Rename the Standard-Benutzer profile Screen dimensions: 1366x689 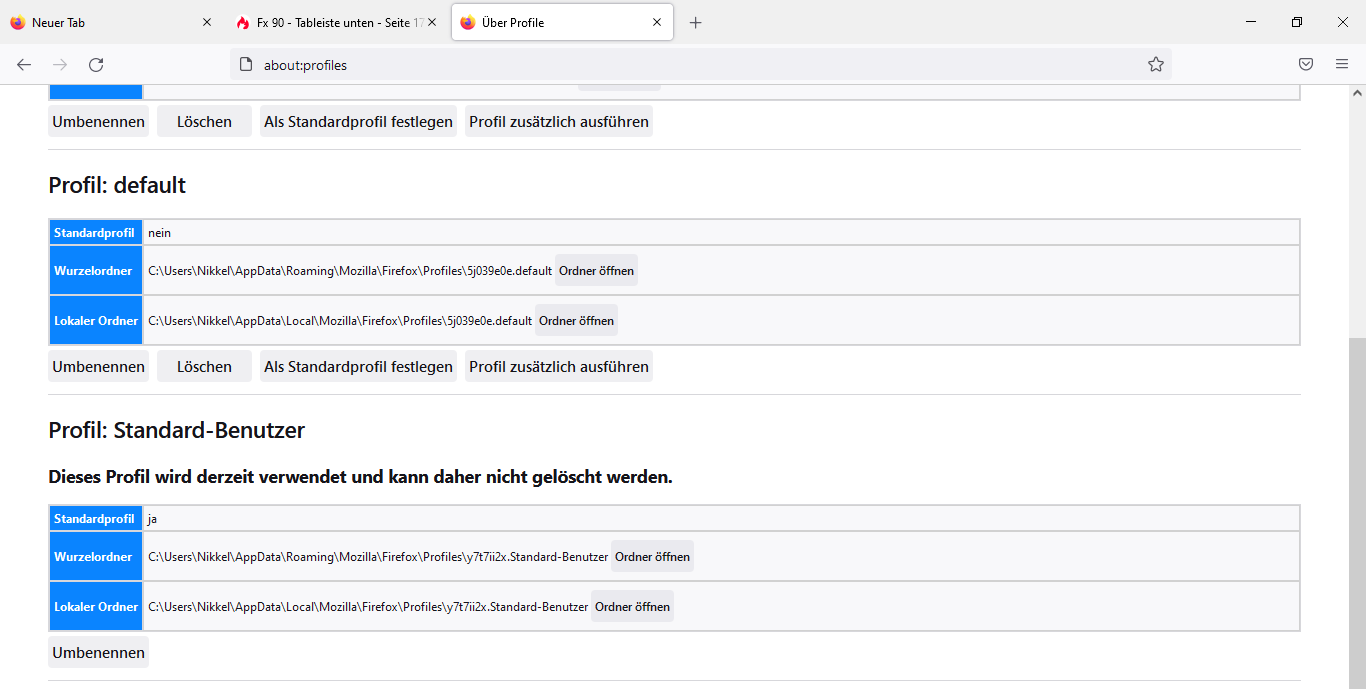(x=98, y=653)
